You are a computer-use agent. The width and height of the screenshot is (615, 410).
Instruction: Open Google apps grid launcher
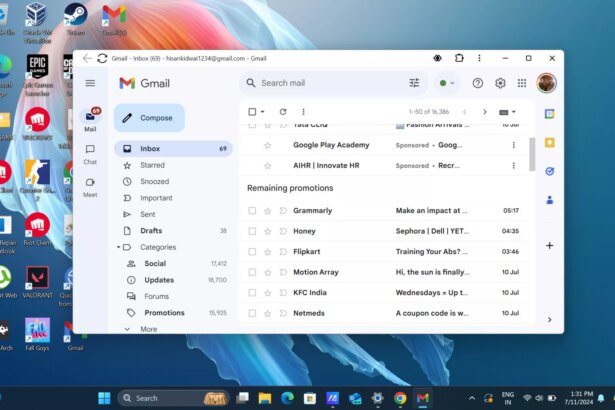[521, 83]
